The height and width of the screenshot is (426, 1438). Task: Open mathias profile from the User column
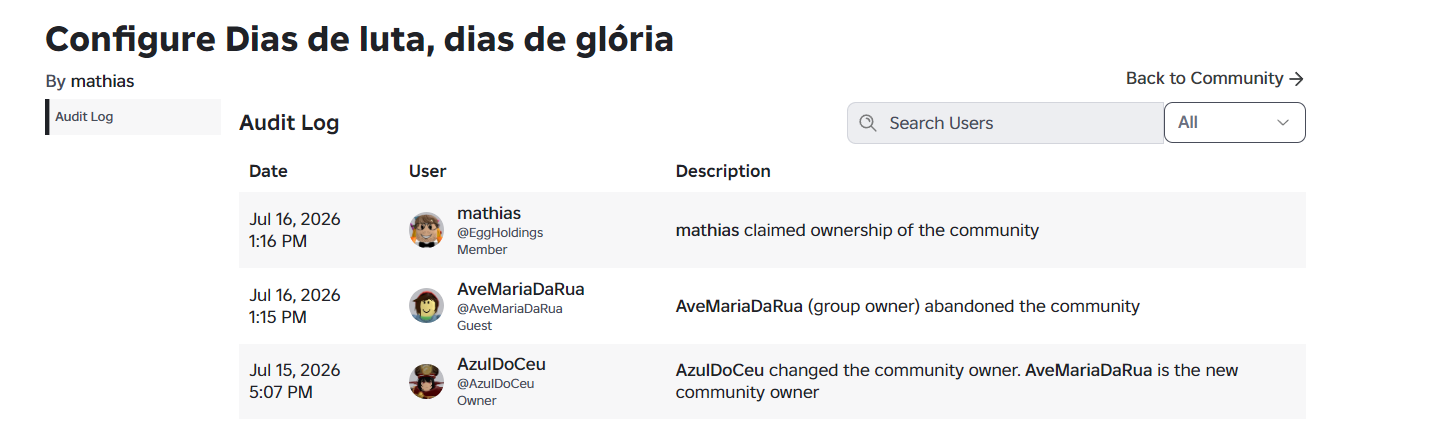click(489, 213)
